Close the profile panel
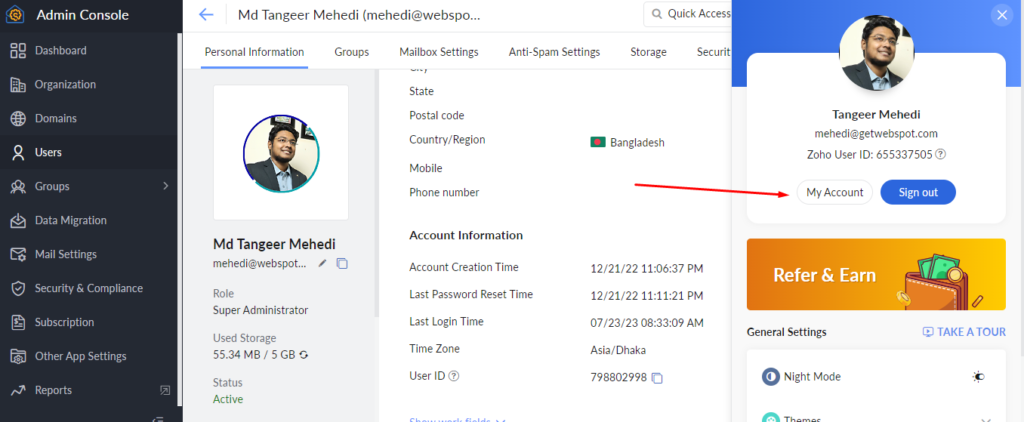The image size is (1024, 422). pos(1001,14)
